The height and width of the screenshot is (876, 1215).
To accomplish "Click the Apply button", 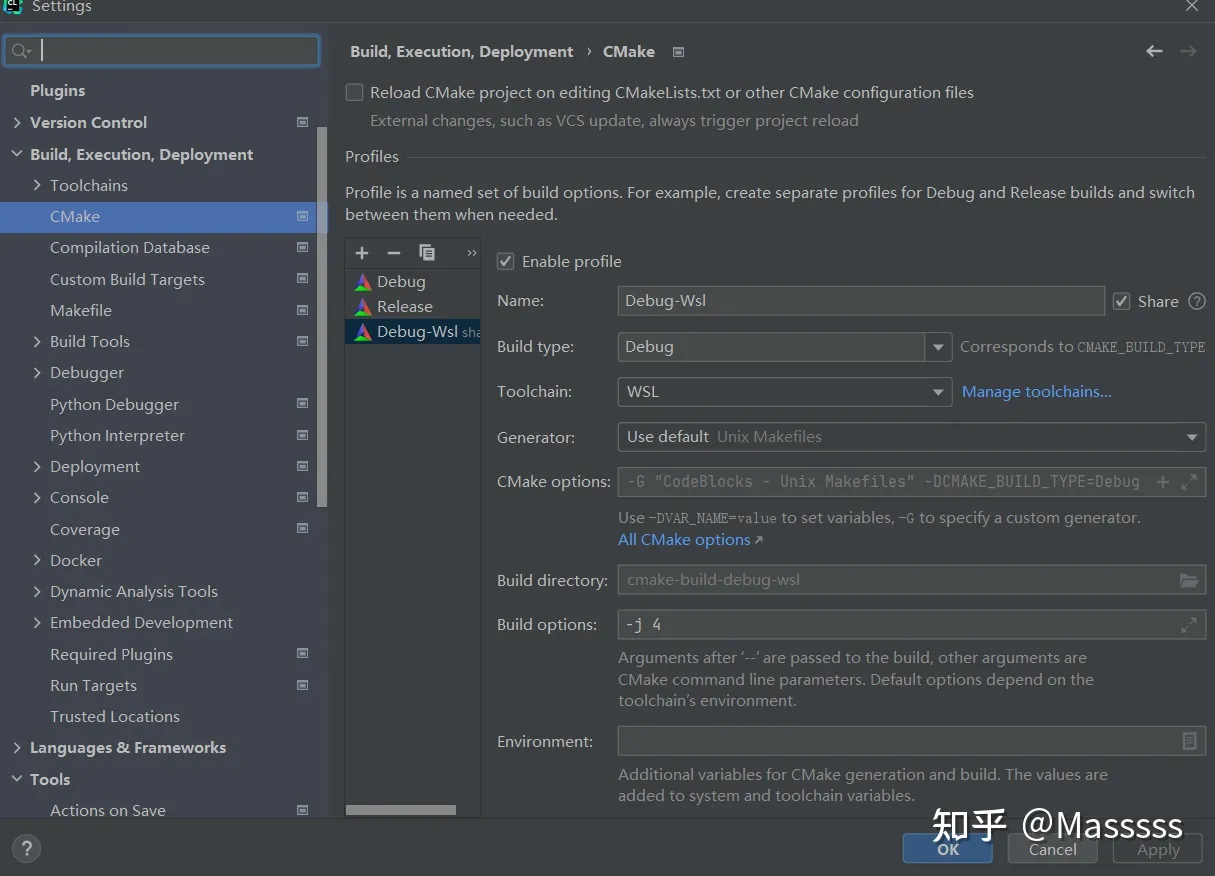I will [1159, 849].
